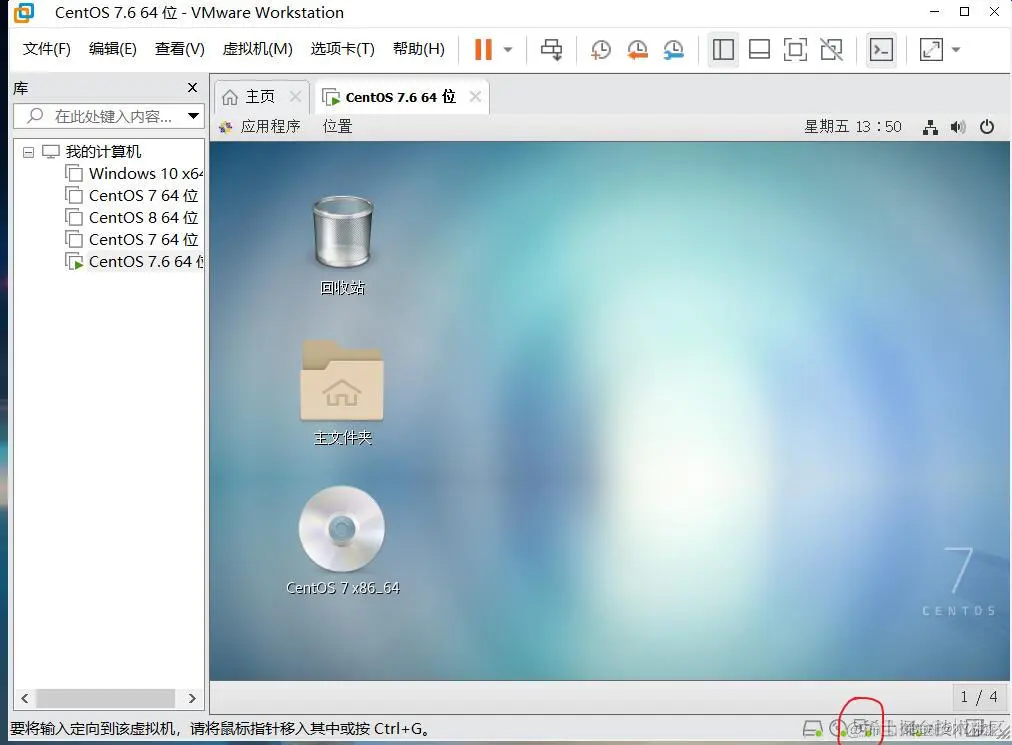Take a snapshot of this virtual machine
Image resolution: width=1012 pixels, height=745 pixels.
coord(601,49)
